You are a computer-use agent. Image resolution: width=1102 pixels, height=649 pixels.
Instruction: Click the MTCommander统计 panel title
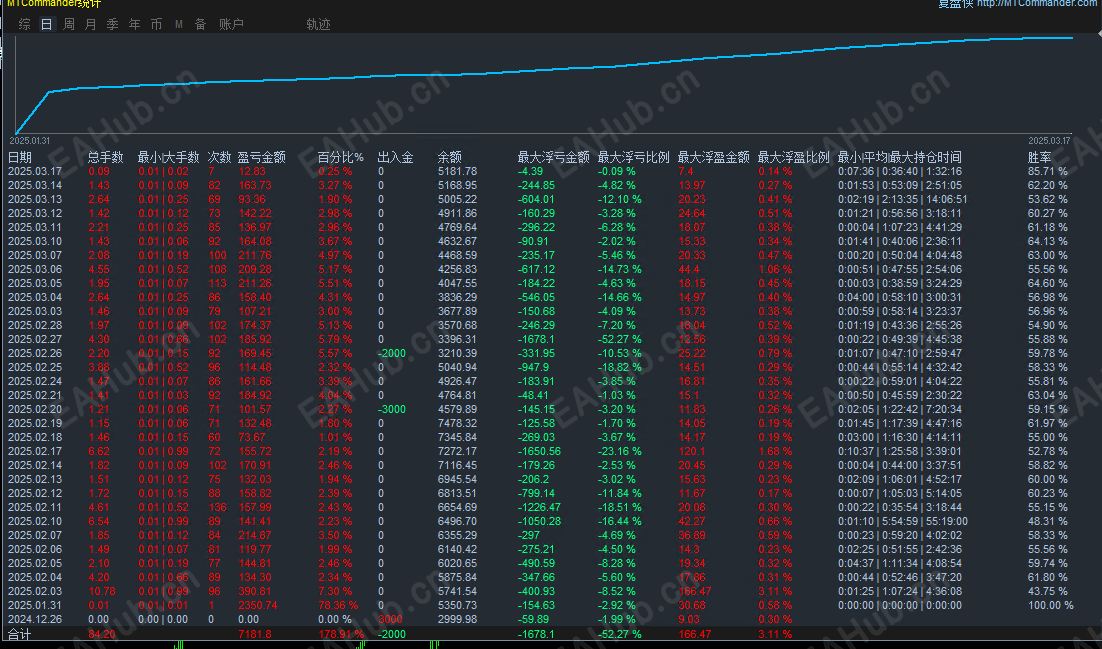[54, 4]
